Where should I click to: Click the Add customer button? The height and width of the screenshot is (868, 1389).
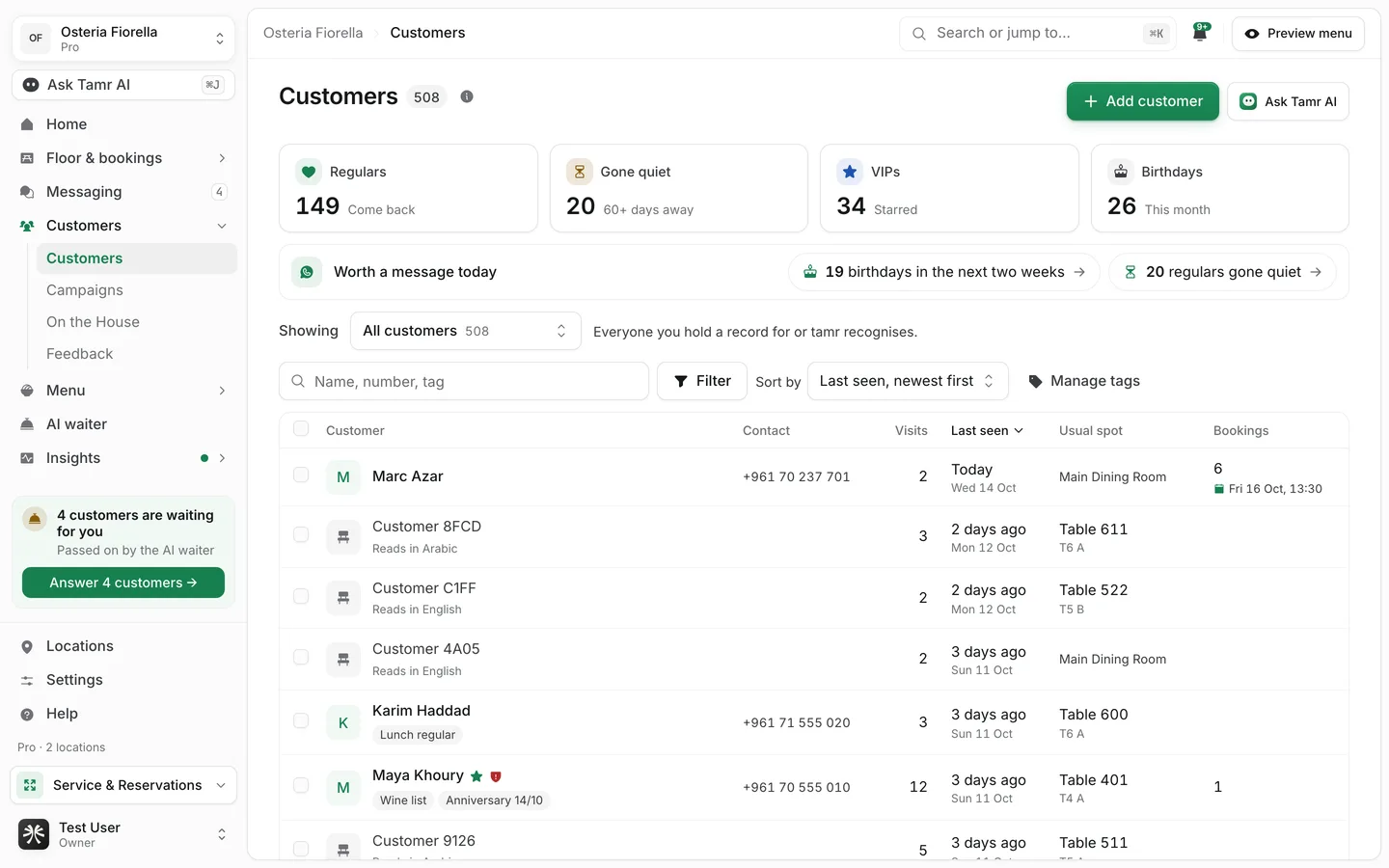(1142, 101)
